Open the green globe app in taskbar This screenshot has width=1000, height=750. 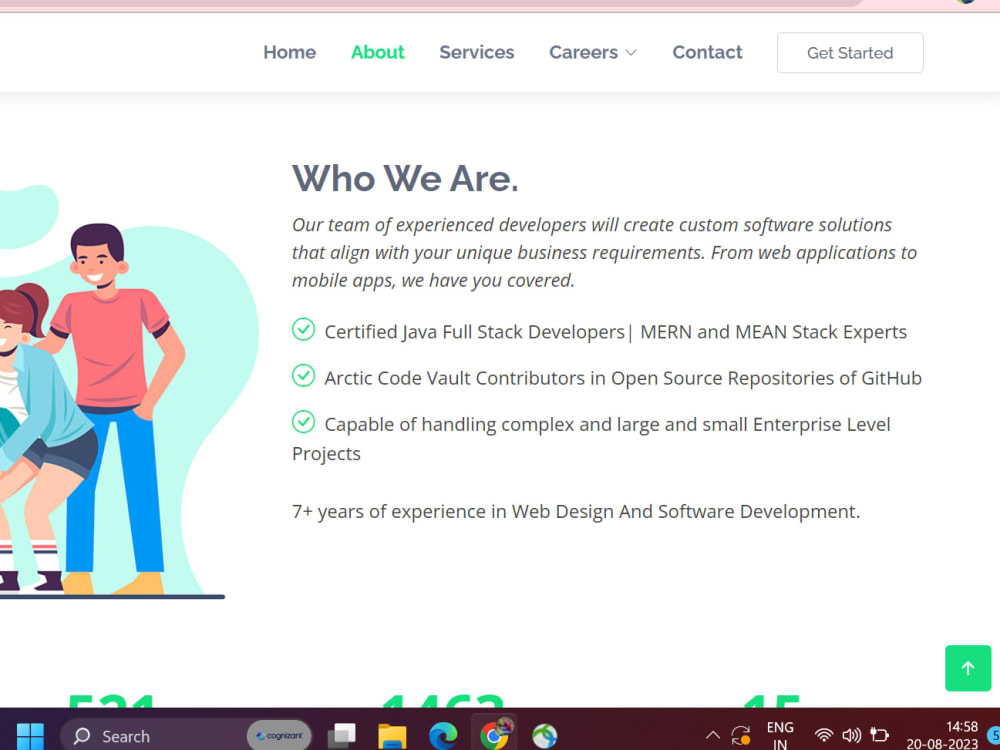545,736
